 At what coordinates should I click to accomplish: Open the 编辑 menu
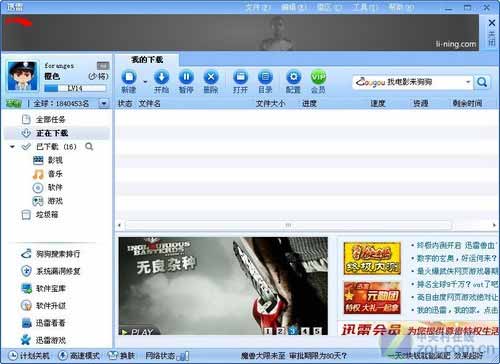pyautogui.click(x=294, y=7)
